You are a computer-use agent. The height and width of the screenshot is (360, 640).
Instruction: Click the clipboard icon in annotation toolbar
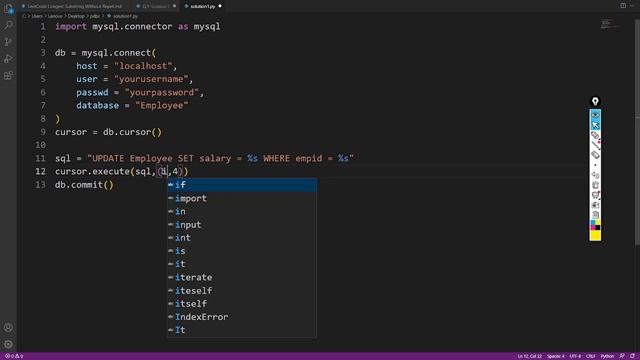click(595, 215)
